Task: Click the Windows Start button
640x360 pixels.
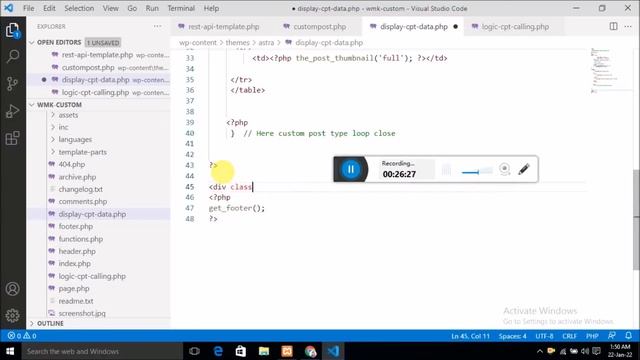Action: click(x=10, y=351)
